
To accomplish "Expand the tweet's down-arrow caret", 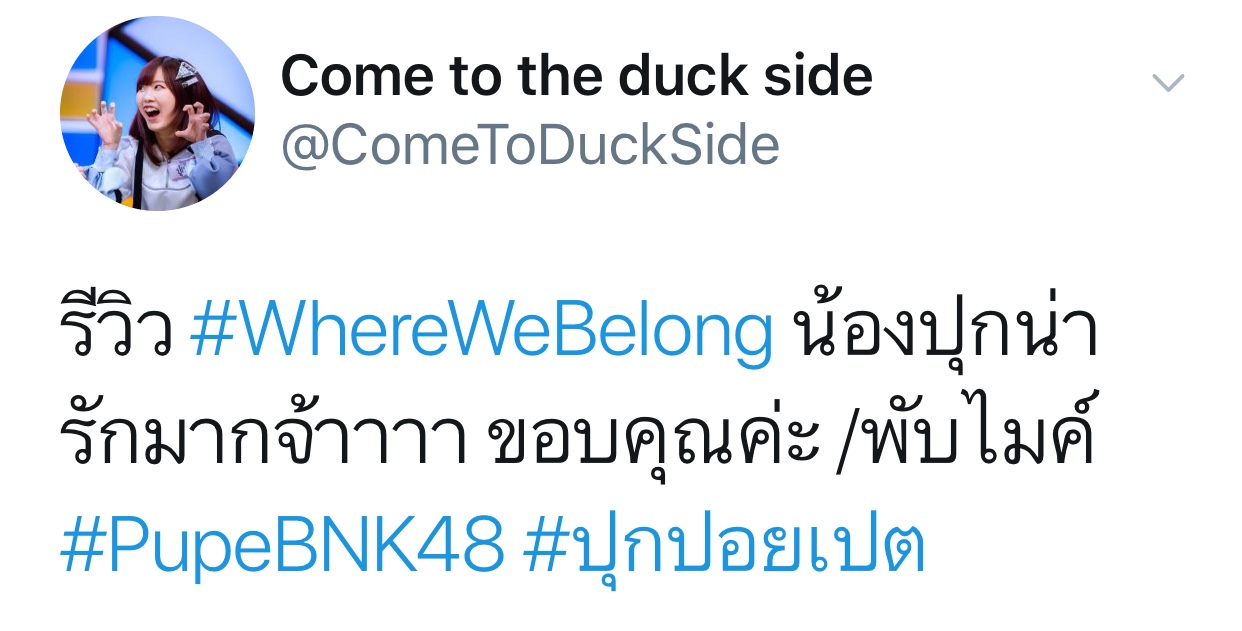I will [x=1168, y=83].
